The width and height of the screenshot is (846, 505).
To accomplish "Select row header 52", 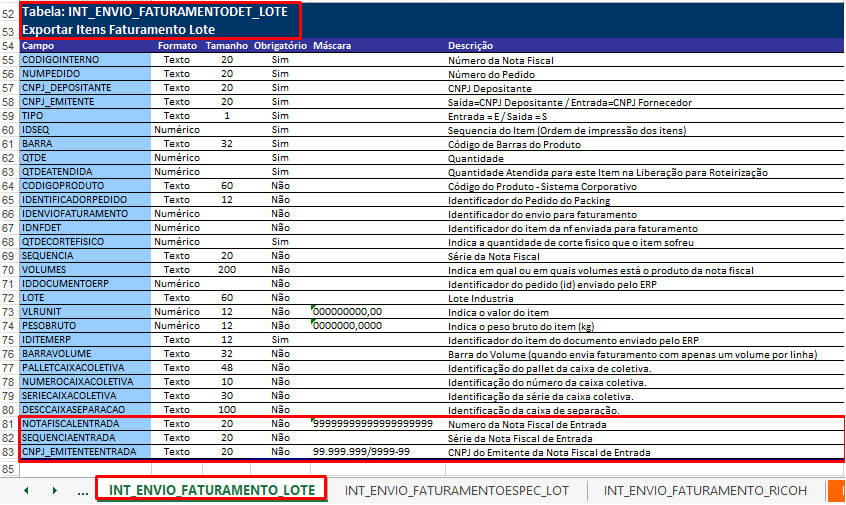I will 9,14.
